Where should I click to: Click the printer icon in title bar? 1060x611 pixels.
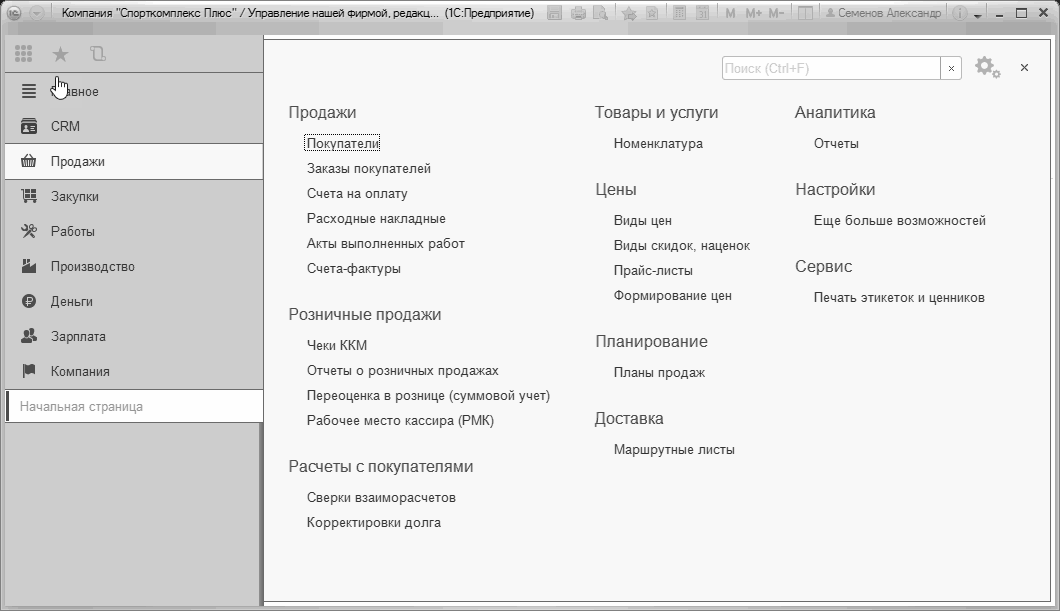pos(578,13)
